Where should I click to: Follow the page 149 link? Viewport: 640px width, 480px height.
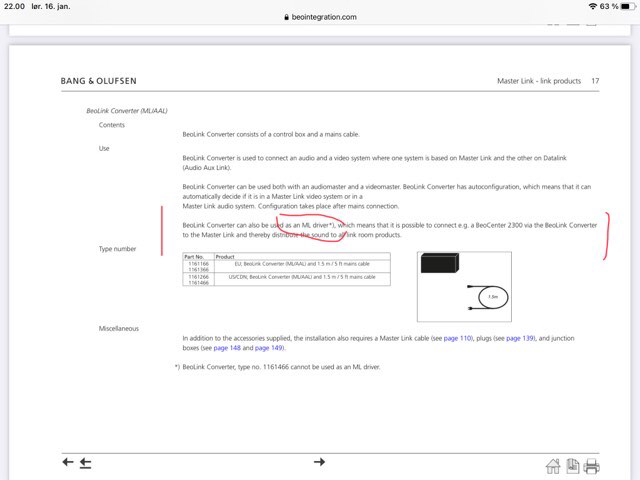point(269,348)
